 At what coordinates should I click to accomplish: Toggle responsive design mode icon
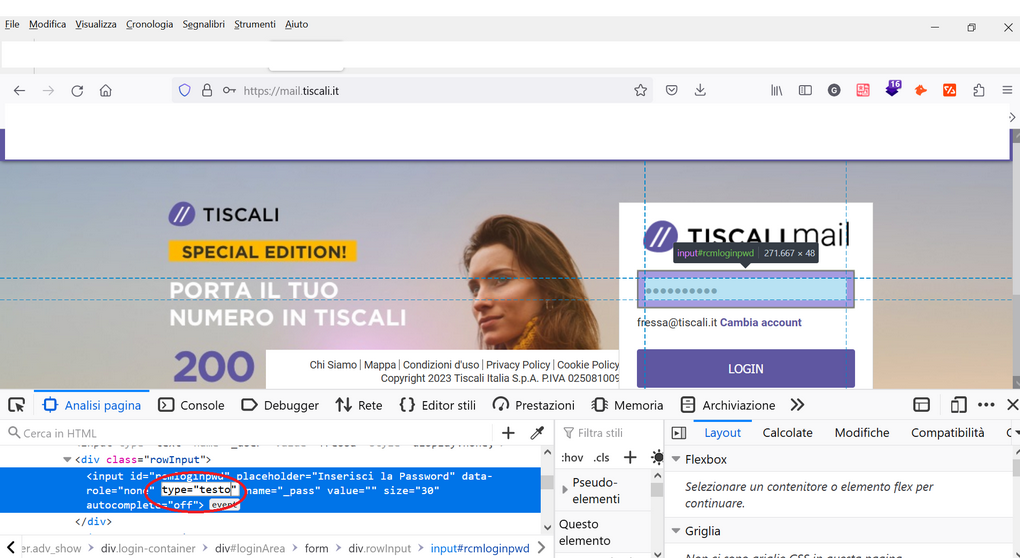coord(958,405)
